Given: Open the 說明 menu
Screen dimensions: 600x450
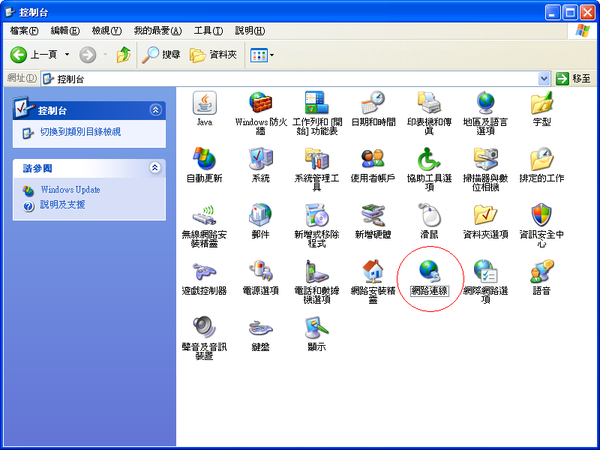Looking at the screenshot, I should pos(250,31).
